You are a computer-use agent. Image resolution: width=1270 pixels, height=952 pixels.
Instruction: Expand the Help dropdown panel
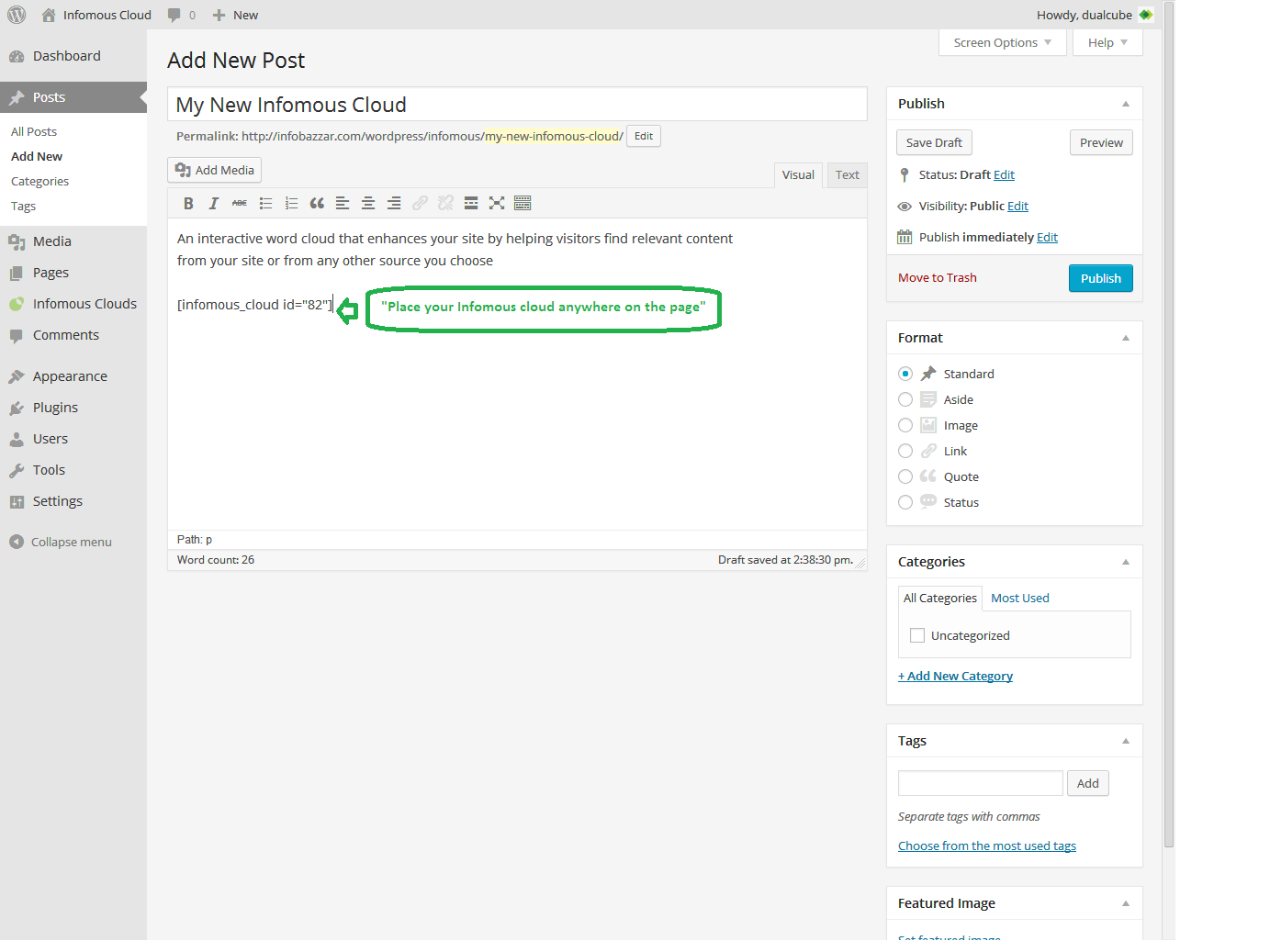(x=1107, y=43)
